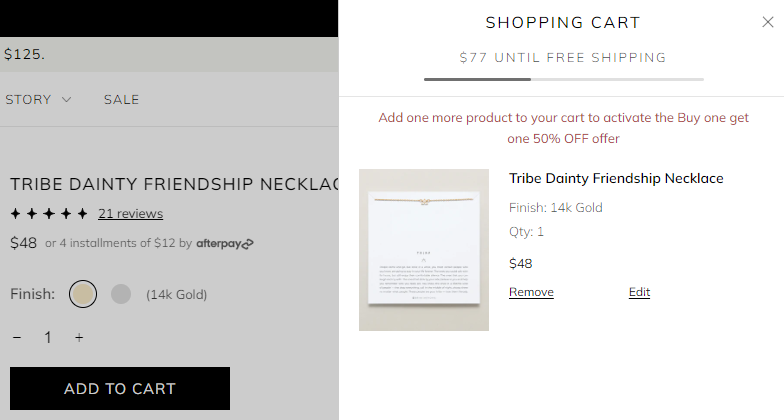
Task: Choose the silver finish swatch
Action: (x=121, y=294)
